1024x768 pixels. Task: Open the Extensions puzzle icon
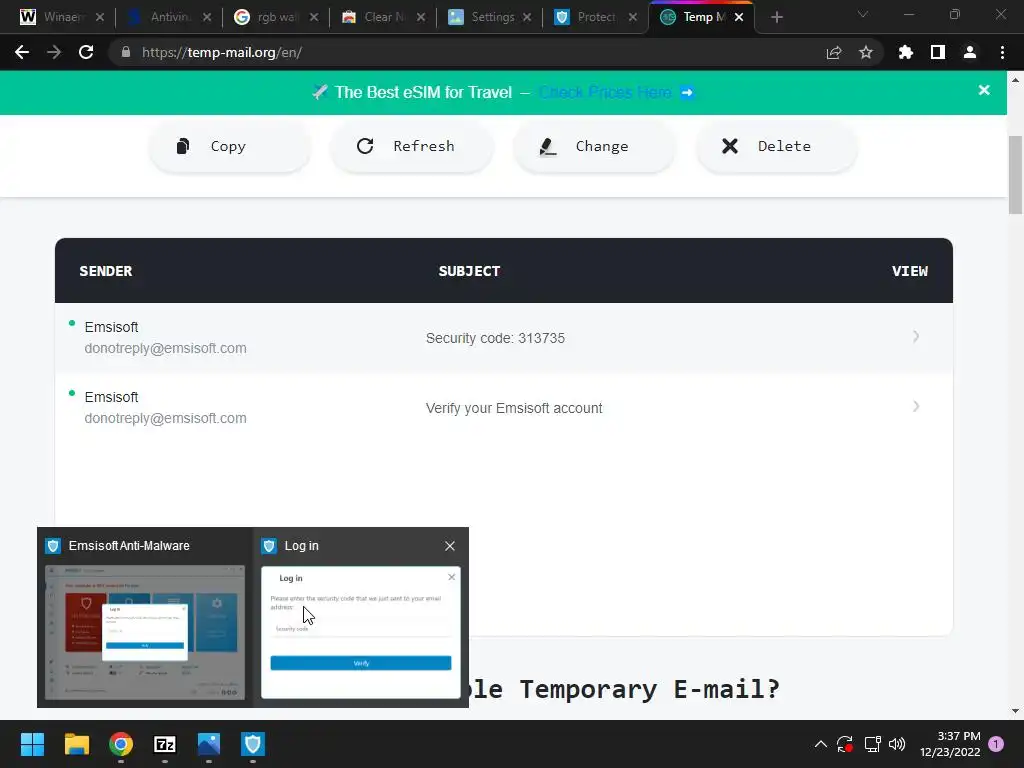pos(906,52)
